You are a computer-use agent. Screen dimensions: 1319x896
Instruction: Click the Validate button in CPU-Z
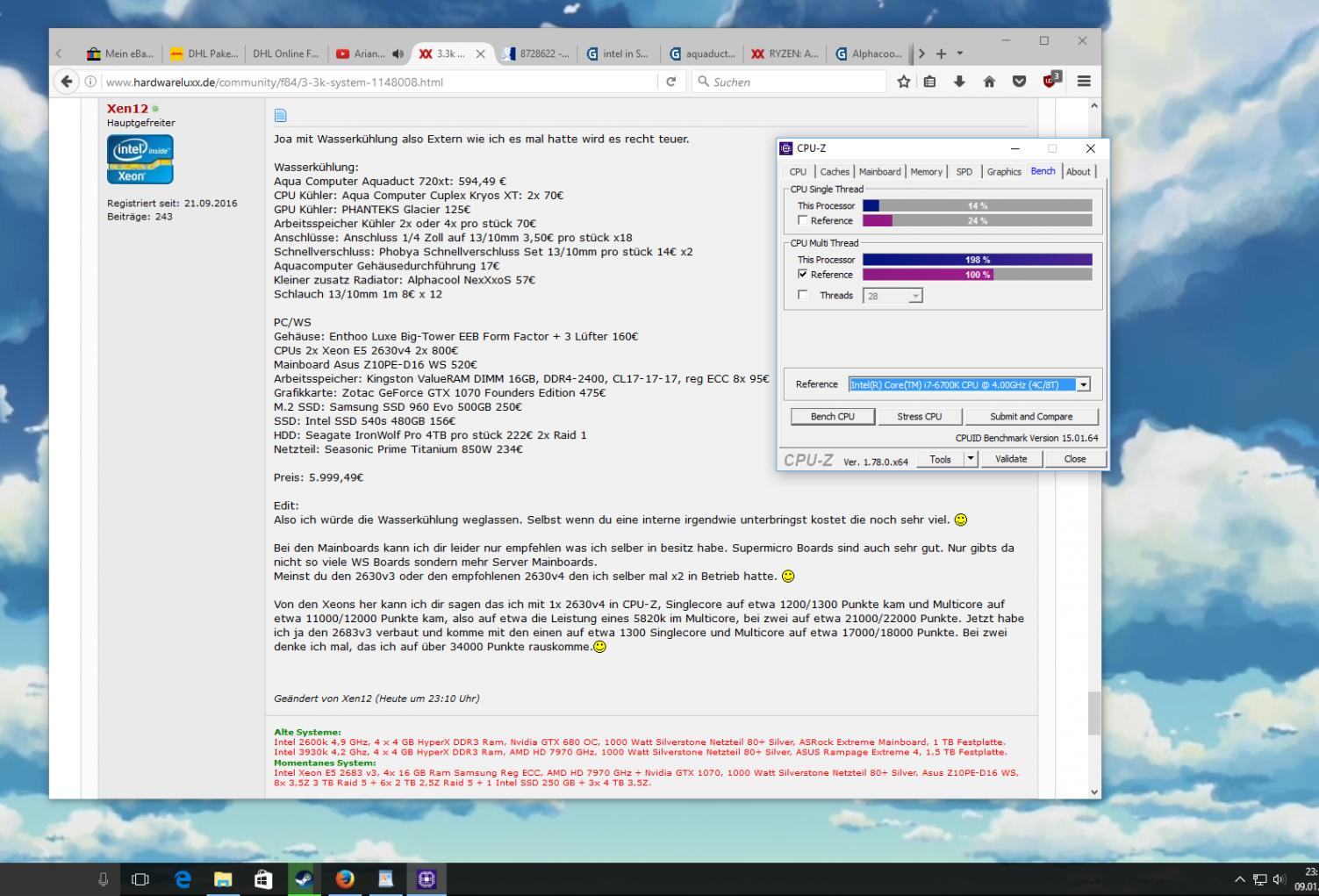[x=1011, y=458]
